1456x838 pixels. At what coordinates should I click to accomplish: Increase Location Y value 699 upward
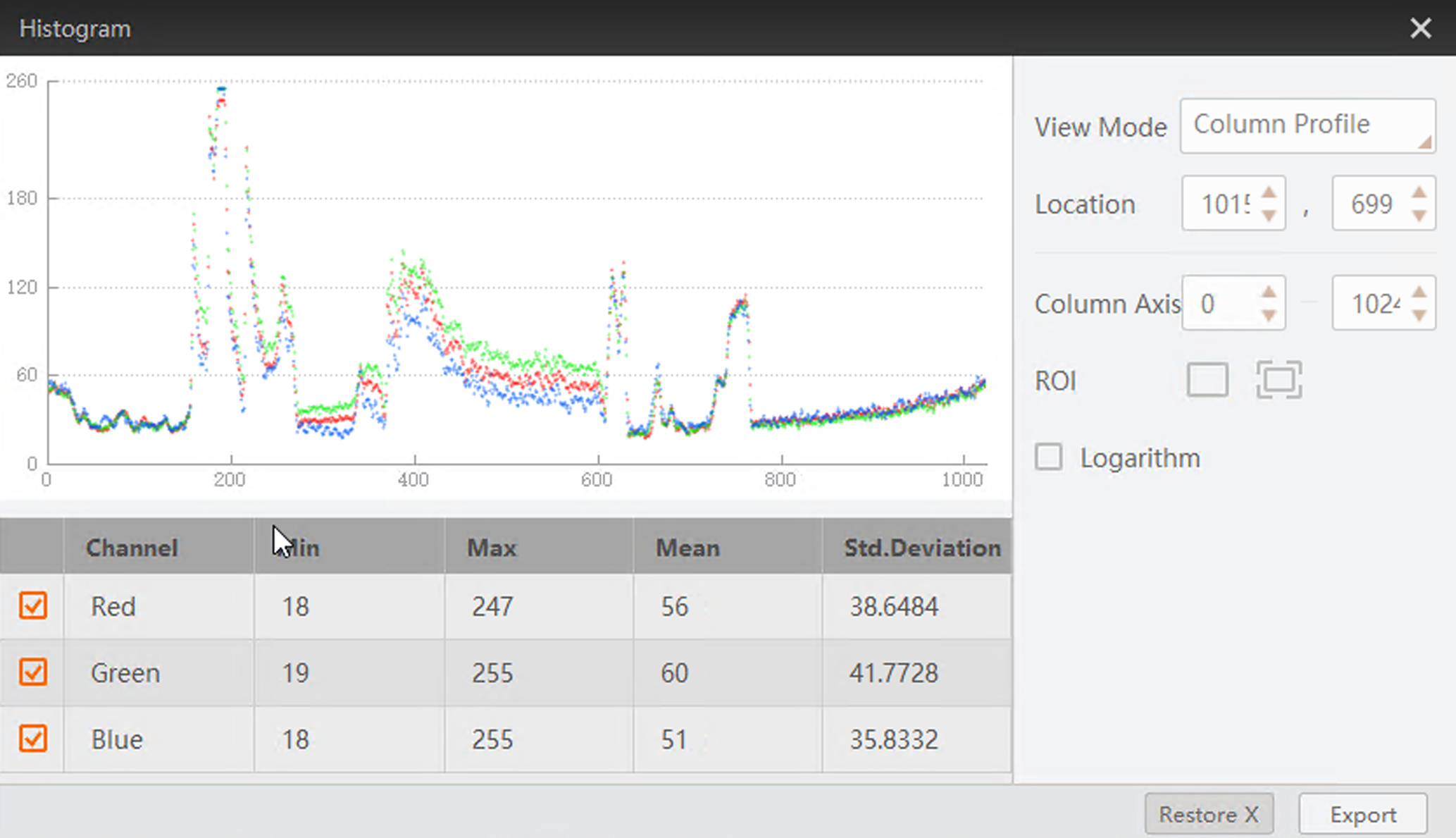(1419, 192)
